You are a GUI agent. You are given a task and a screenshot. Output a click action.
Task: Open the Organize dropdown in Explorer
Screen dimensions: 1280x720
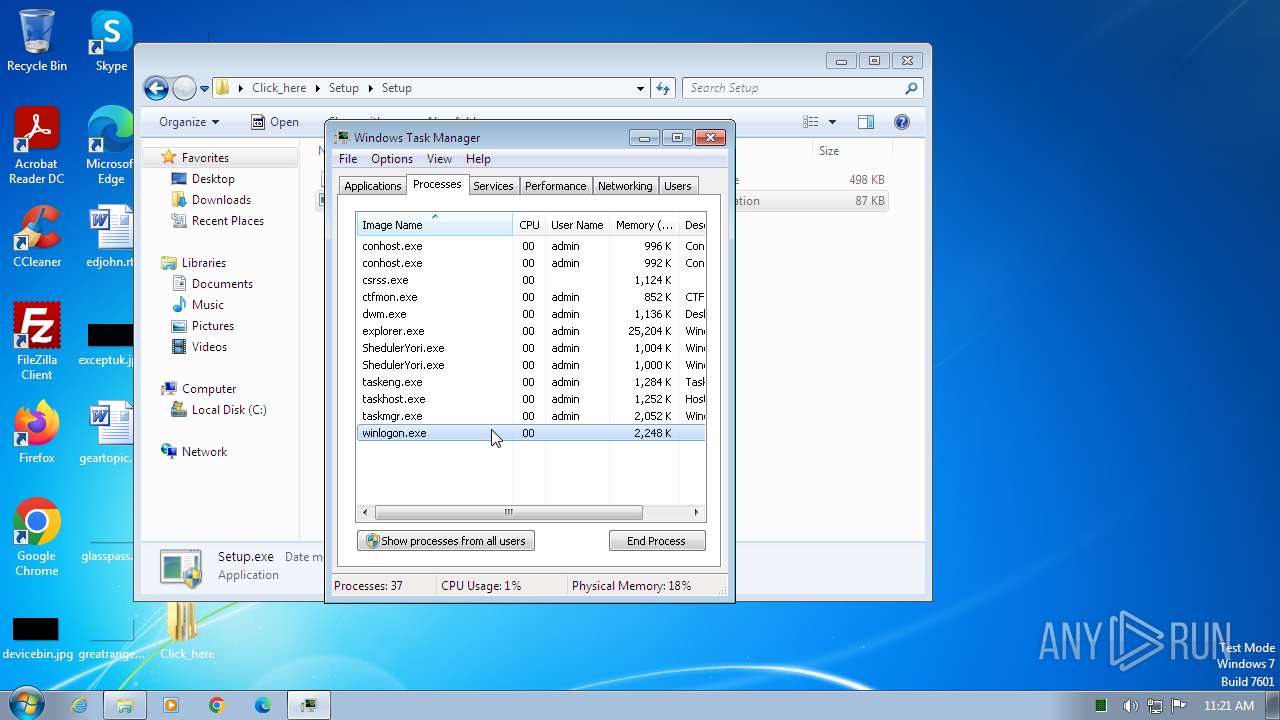pyautogui.click(x=188, y=122)
